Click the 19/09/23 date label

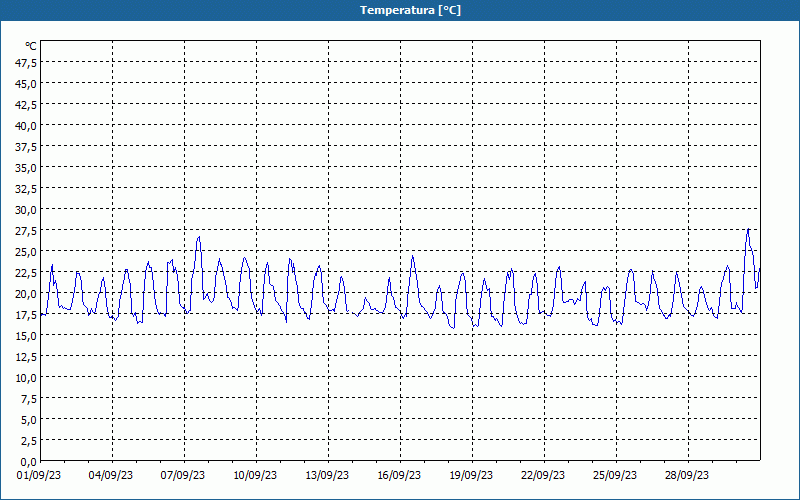[x=471, y=475]
